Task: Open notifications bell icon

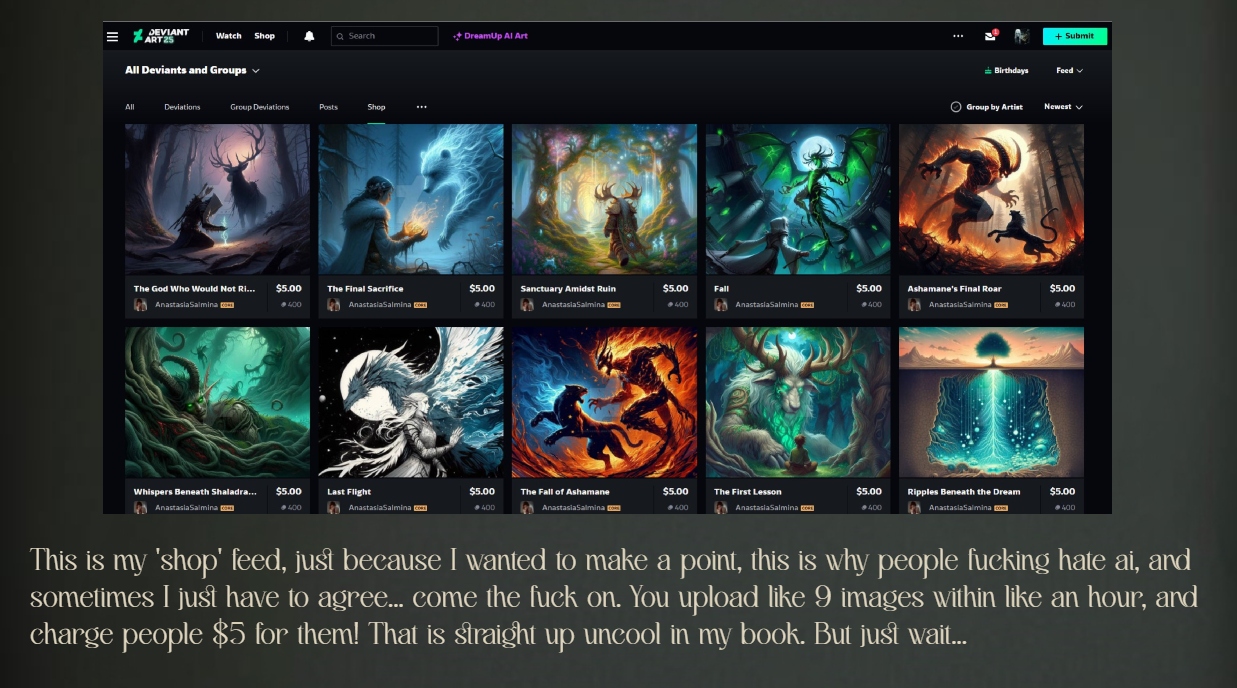Action: pos(309,36)
